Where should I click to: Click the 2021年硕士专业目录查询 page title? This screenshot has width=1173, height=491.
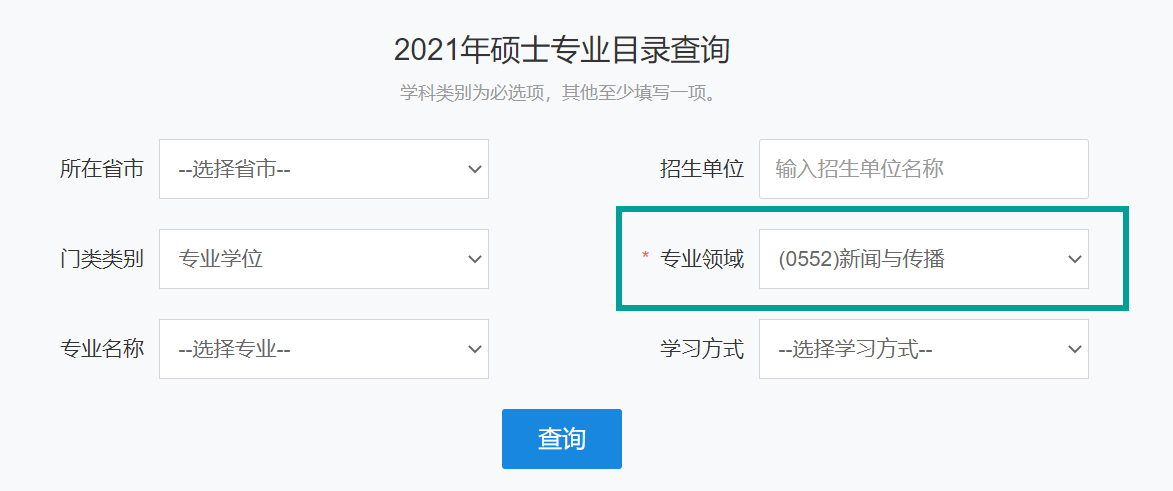click(x=562, y=49)
